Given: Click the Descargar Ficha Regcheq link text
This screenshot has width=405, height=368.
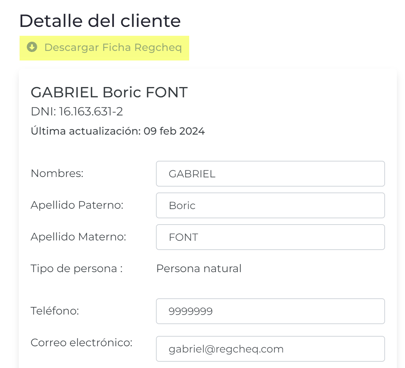Looking at the screenshot, I should point(113,48).
